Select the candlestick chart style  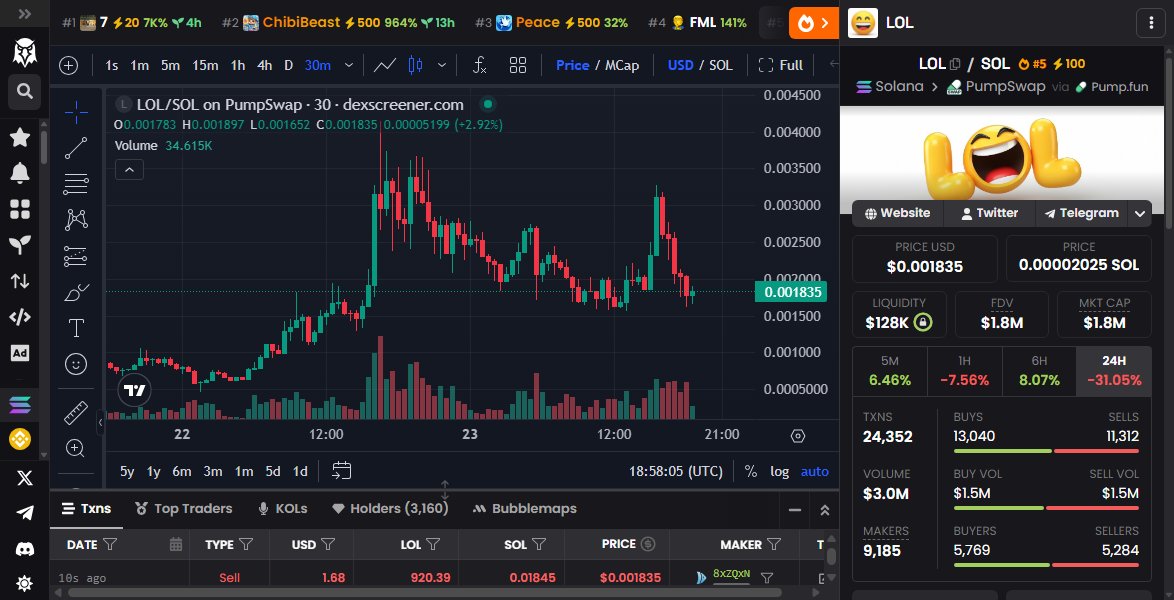pyautogui.click(x=416, y=65)
